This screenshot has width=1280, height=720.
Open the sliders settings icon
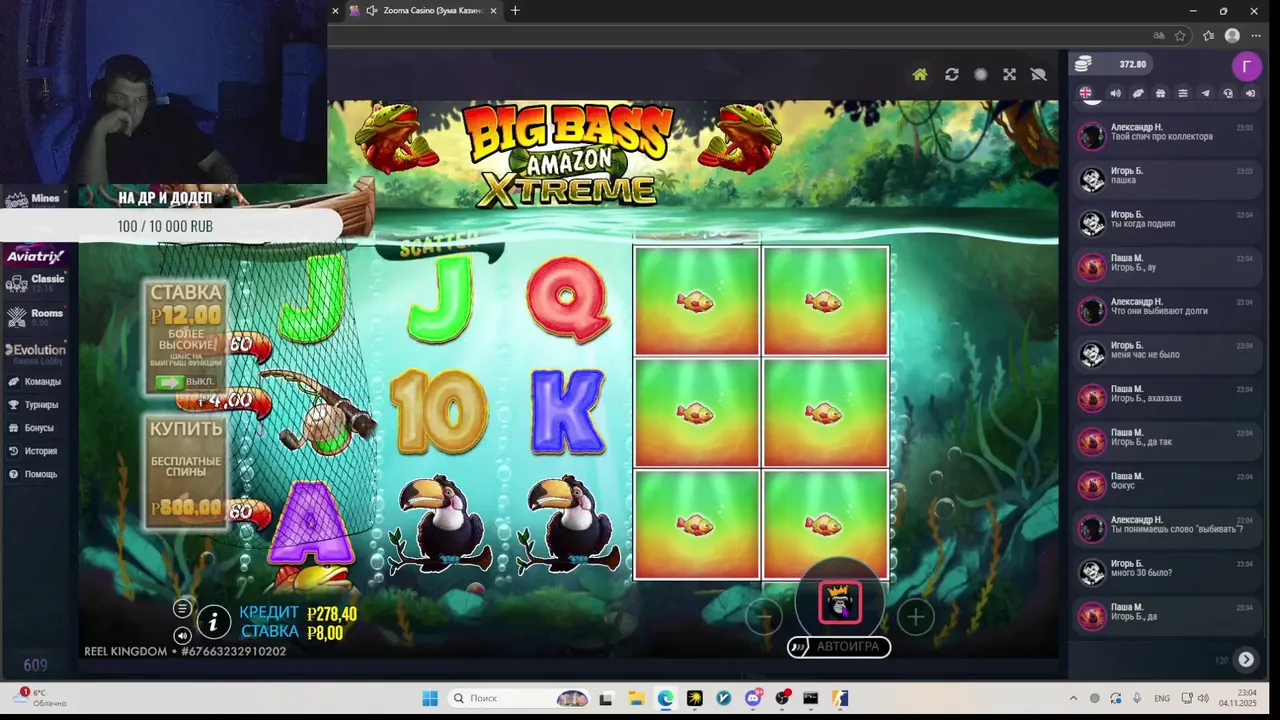click(1183, 93)
